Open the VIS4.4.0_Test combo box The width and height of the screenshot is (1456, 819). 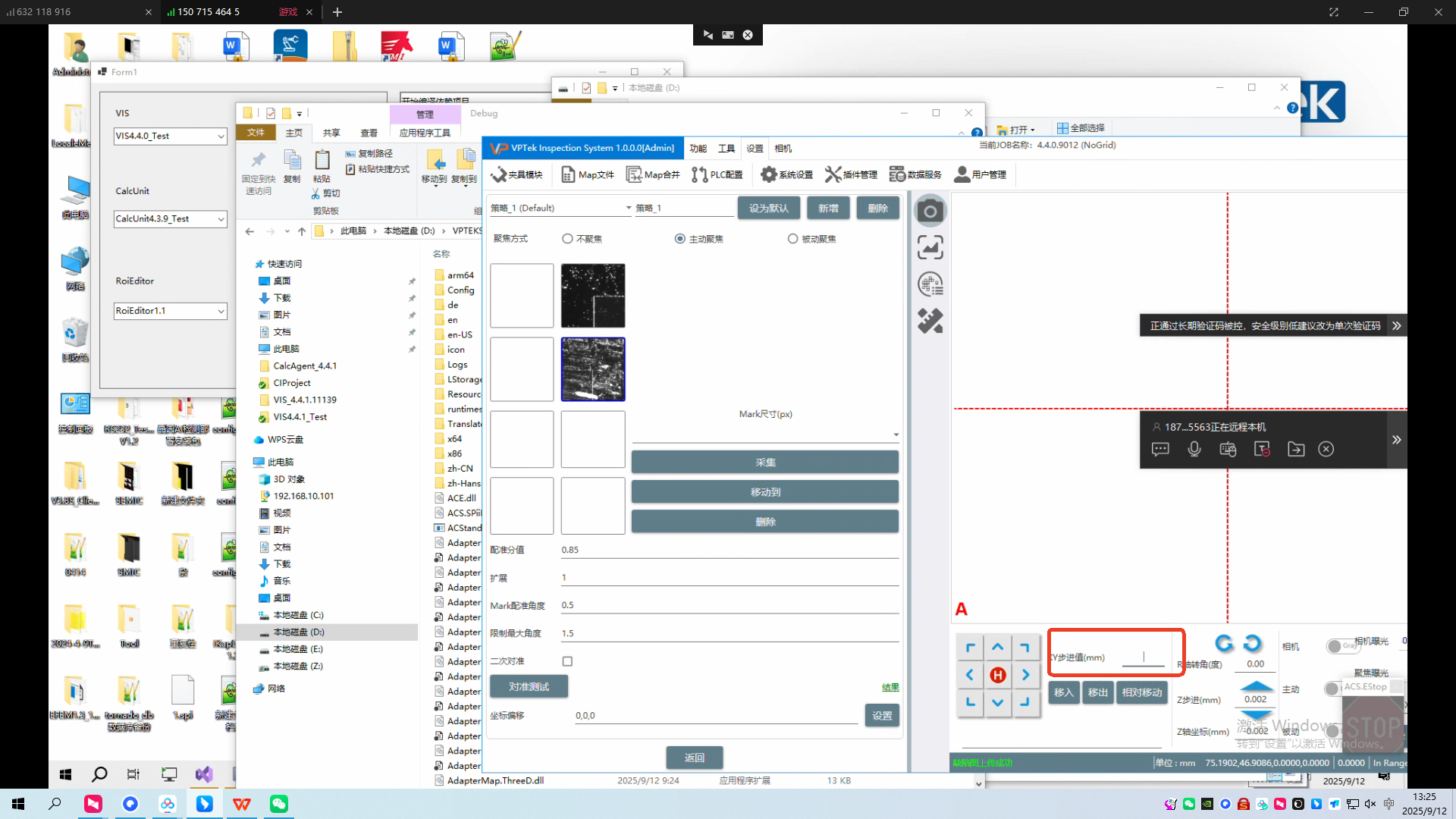pyautogui.click(x=221, y=136)
